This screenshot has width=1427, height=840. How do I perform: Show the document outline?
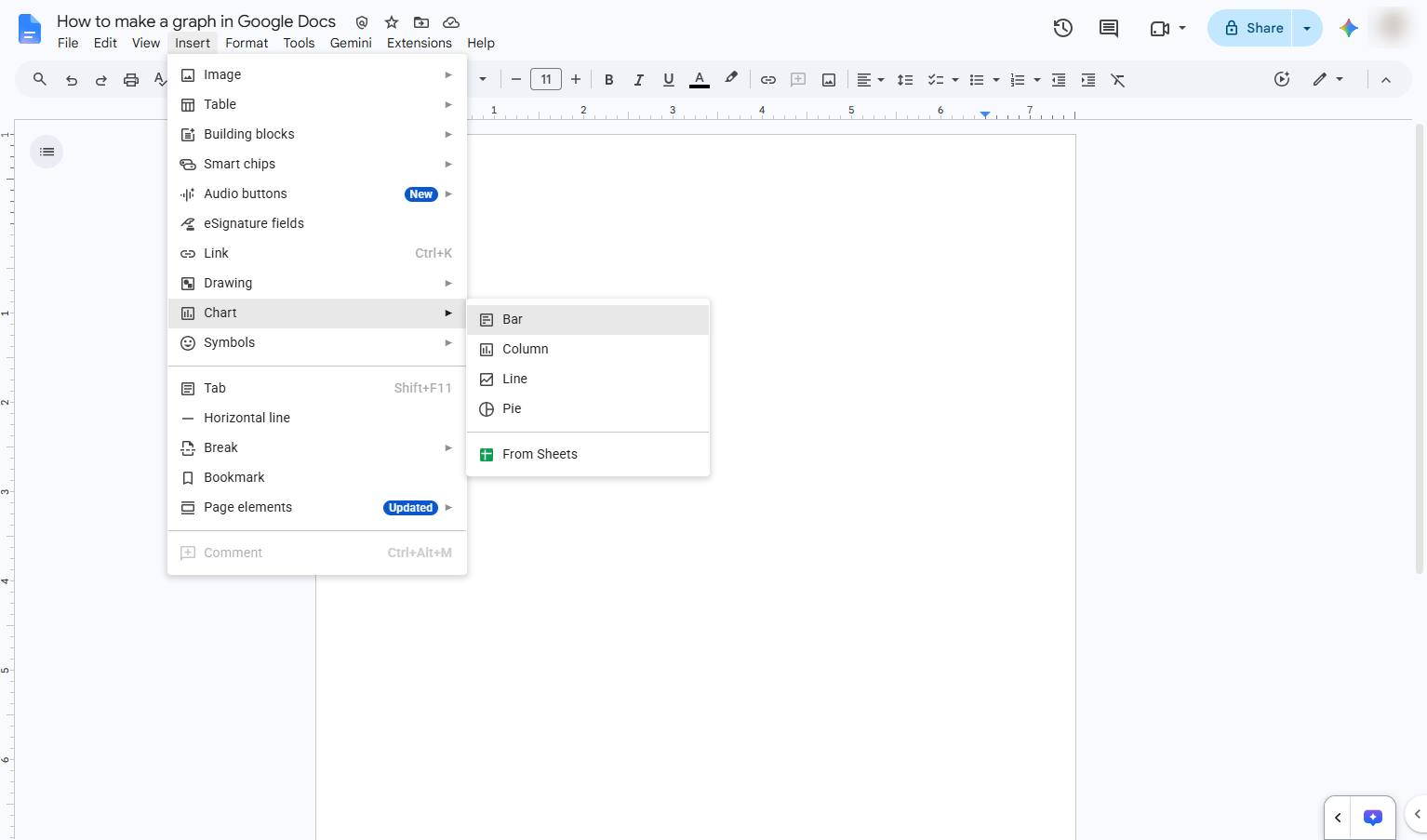[47, 152]
